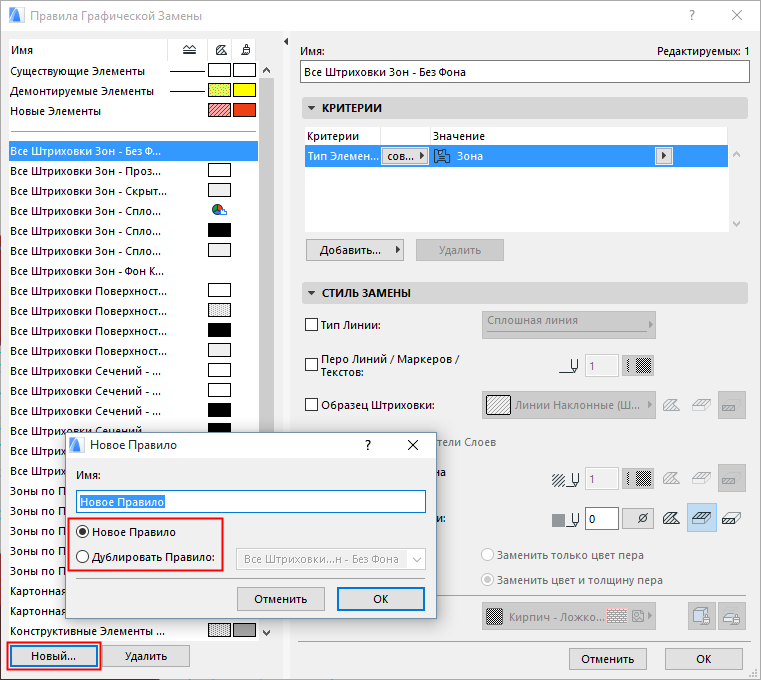Click red surface swatch of Новые Элементы

click(x=244, y=110)
